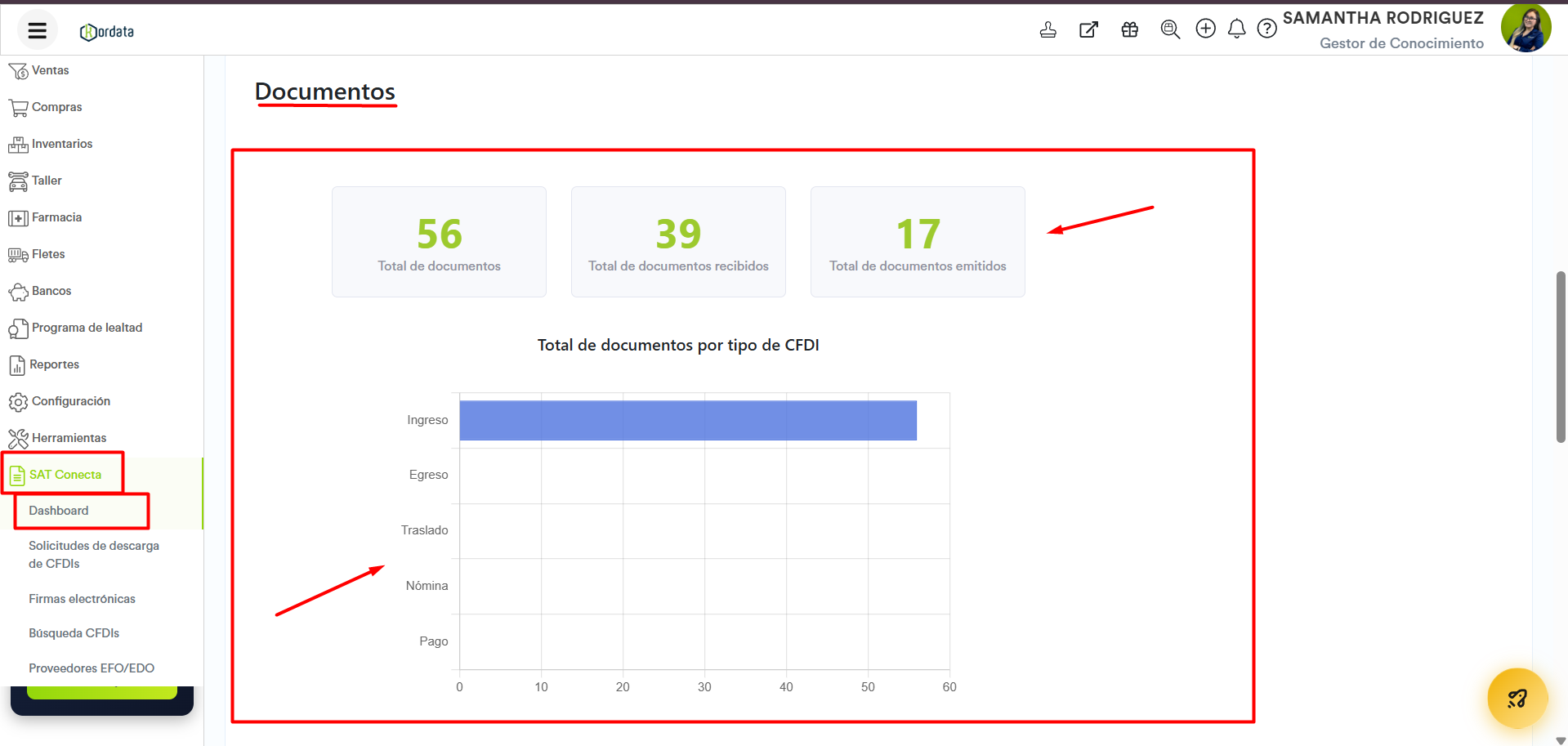
Task: Select Dashboard under SAT Conecta
Action: pos(59,511)
